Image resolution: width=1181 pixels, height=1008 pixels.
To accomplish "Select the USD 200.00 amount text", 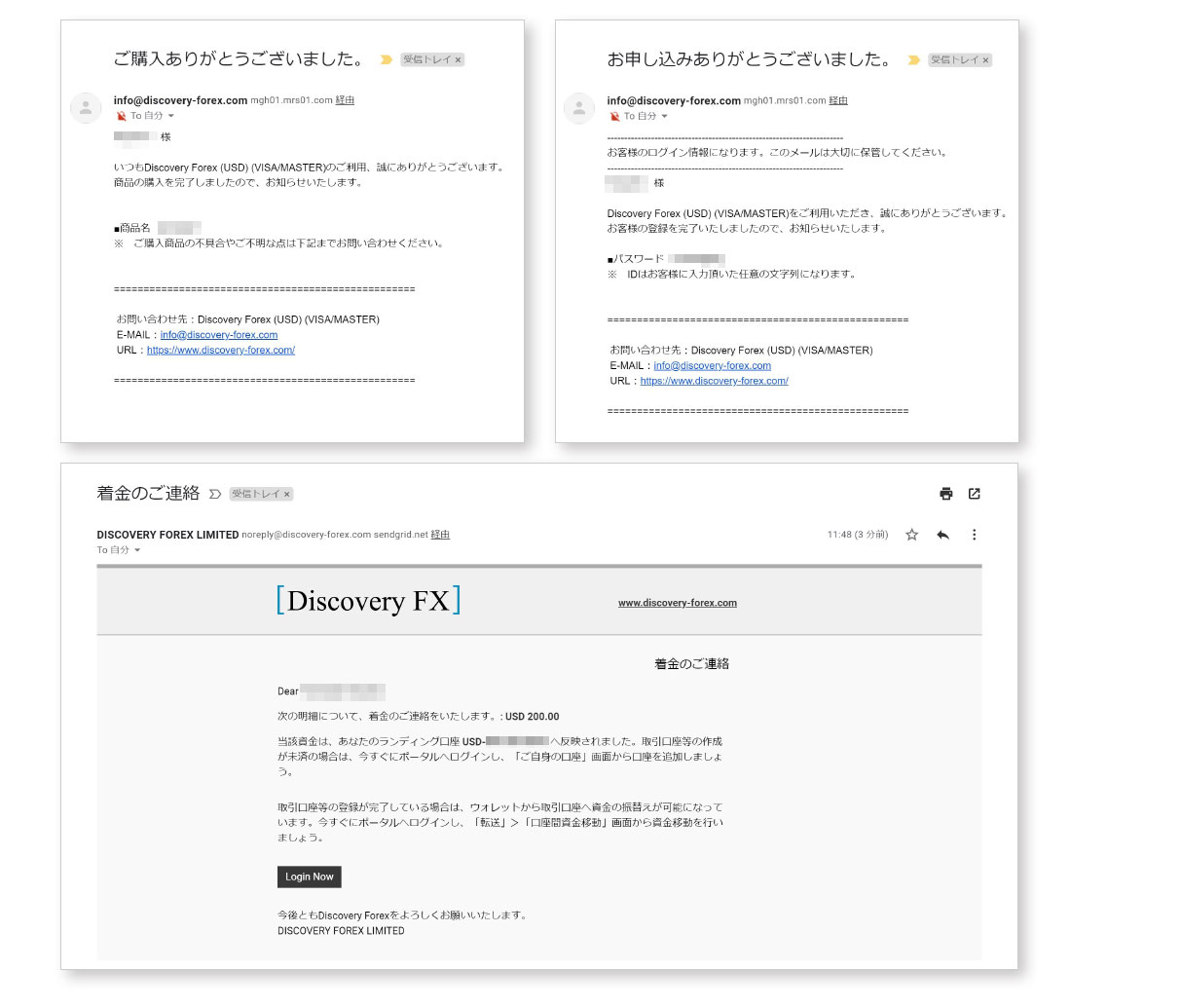I will pos(533,717).
